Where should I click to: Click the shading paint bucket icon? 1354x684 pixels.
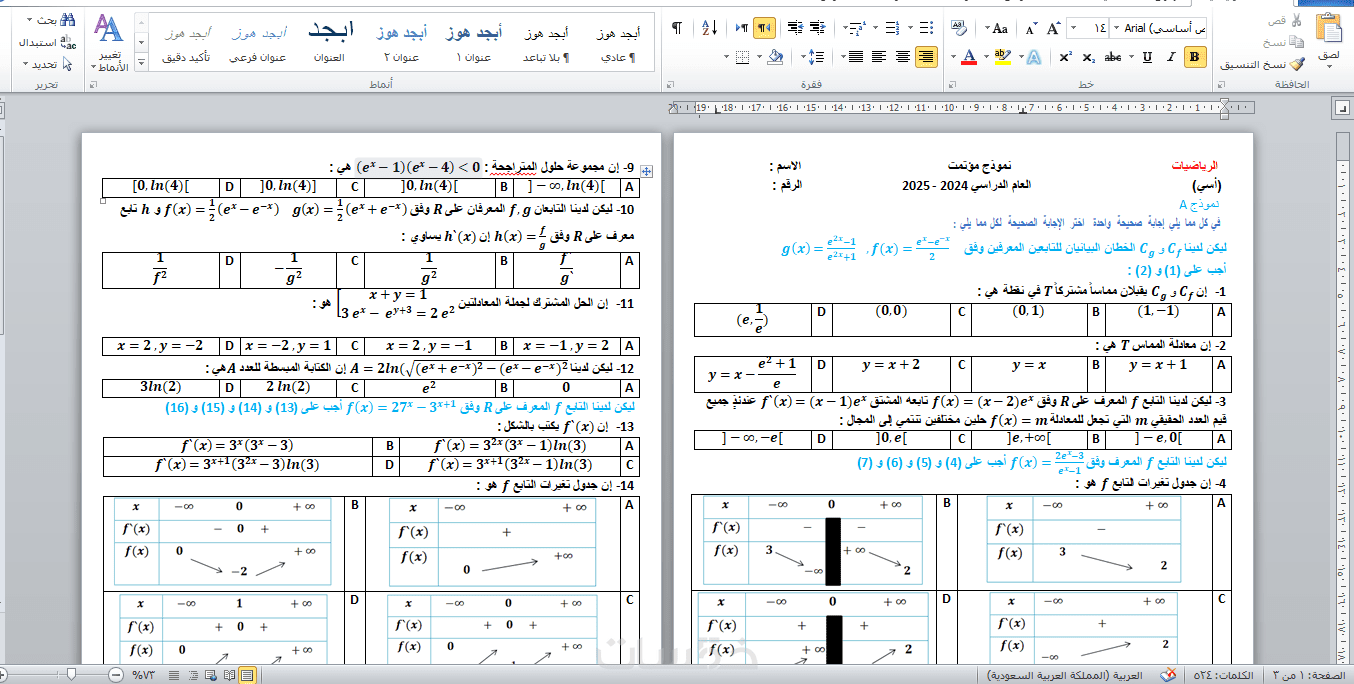click(775, 57)
